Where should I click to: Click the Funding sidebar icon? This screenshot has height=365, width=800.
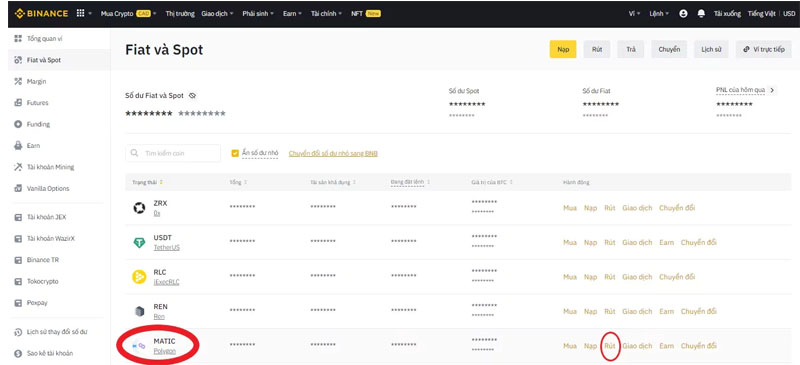[18, 124]
